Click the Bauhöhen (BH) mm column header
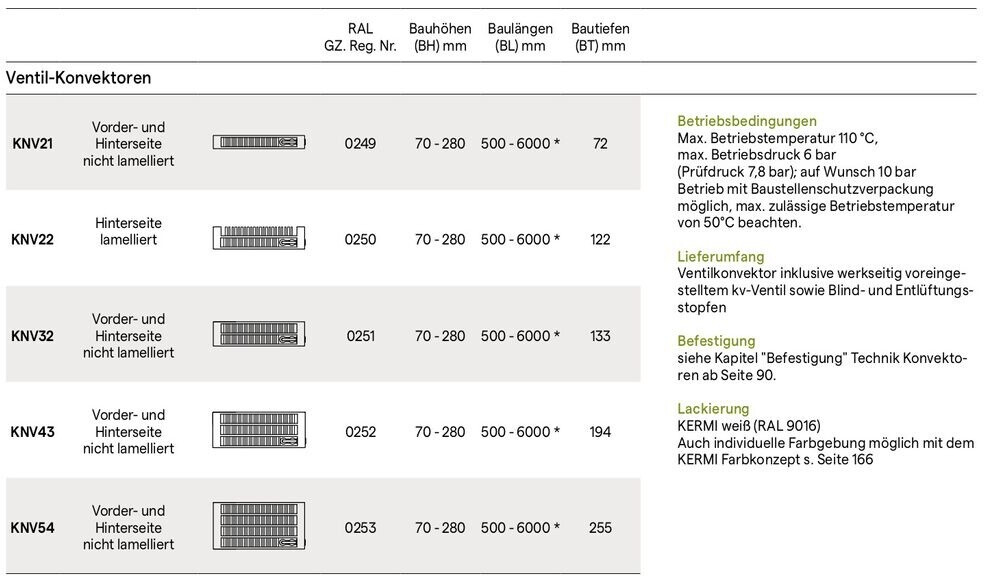The height and width of the screenshot is (576, 984). coord(440,38)
